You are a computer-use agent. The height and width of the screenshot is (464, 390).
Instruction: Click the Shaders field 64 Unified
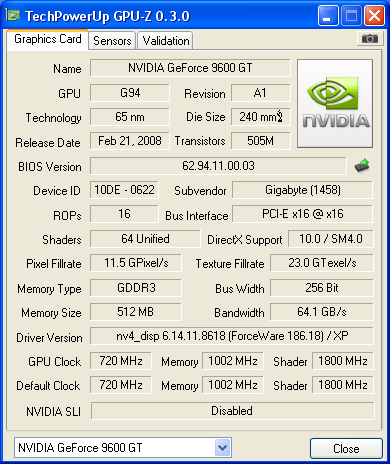tap(145, 239)
